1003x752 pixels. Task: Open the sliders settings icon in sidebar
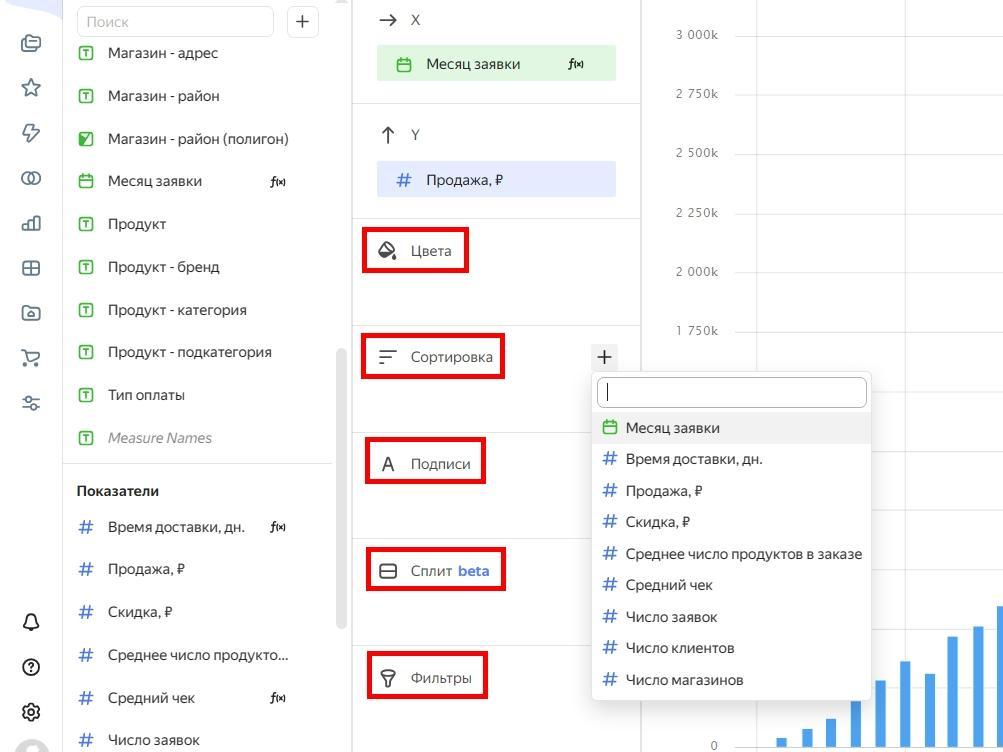(31, 403)
